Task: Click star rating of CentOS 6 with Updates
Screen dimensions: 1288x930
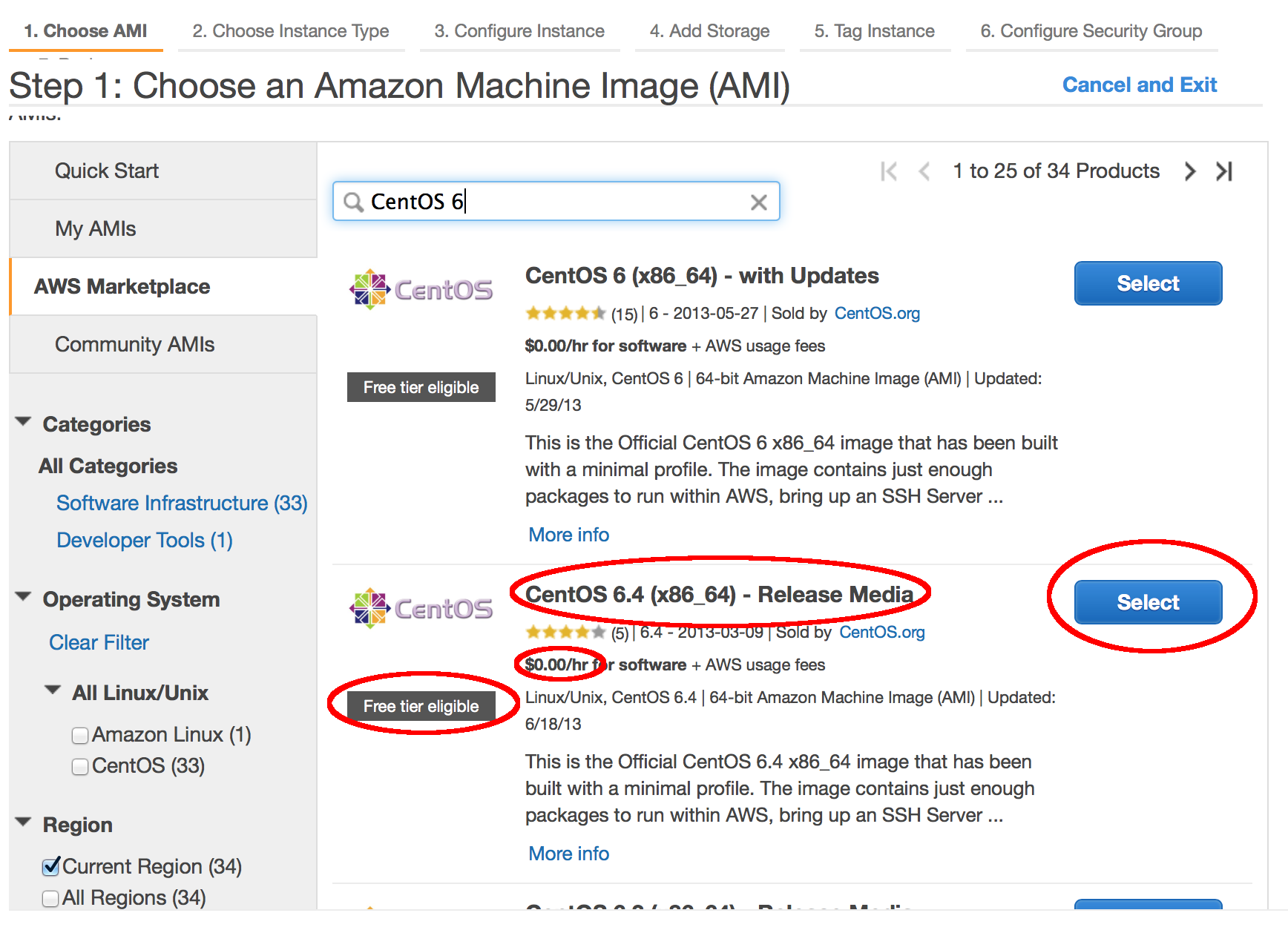Action: tap(565, 313)
